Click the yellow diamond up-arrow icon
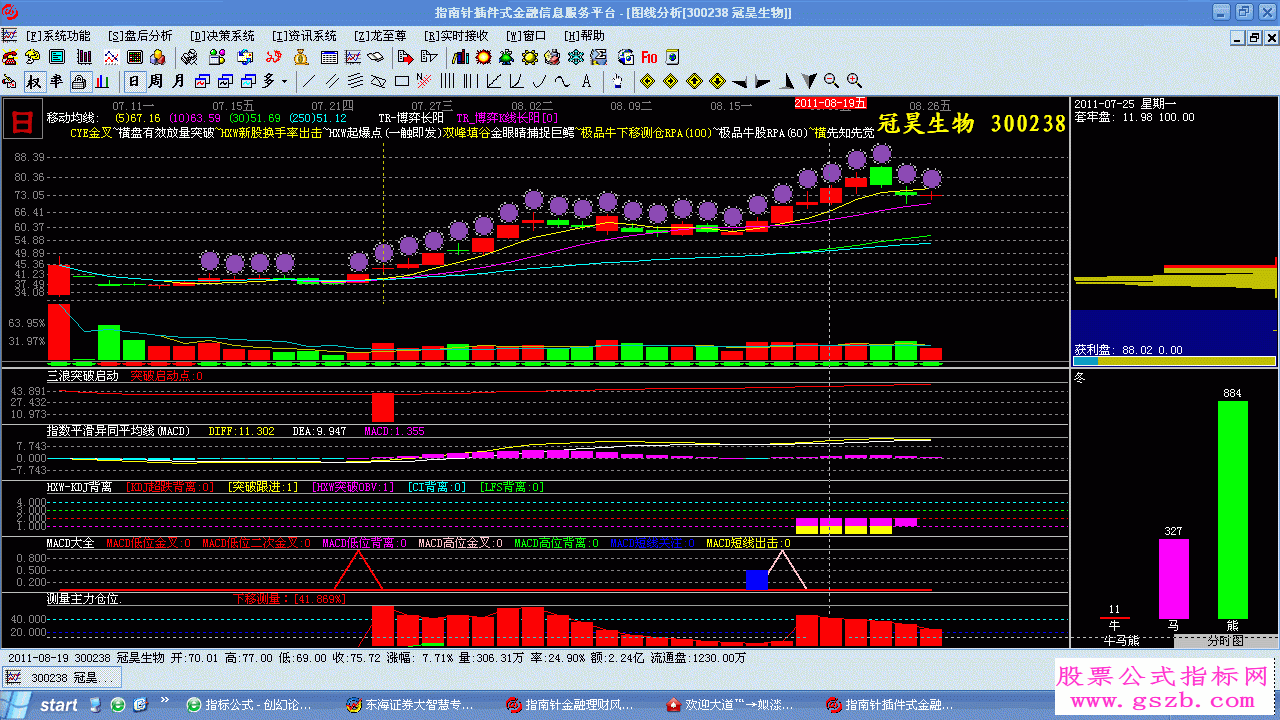1280x720 pixels. (693, 81)
